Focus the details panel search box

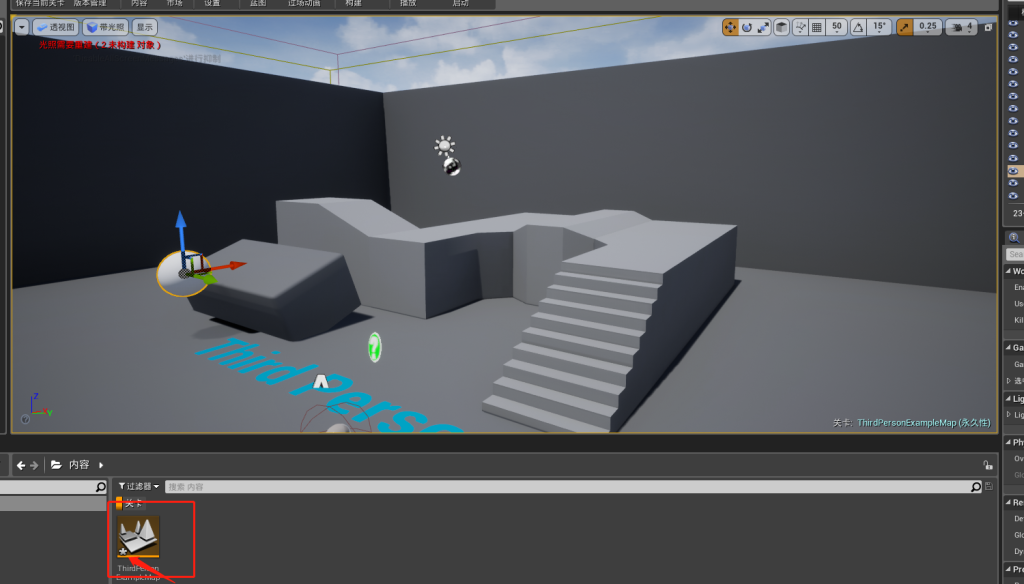pyautogui.click(x=1015, y=254)
